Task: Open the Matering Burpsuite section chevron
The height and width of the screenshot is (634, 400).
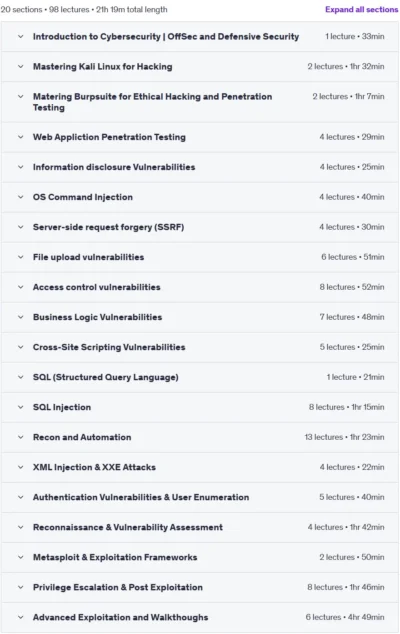Action: [x=21, y=96]
